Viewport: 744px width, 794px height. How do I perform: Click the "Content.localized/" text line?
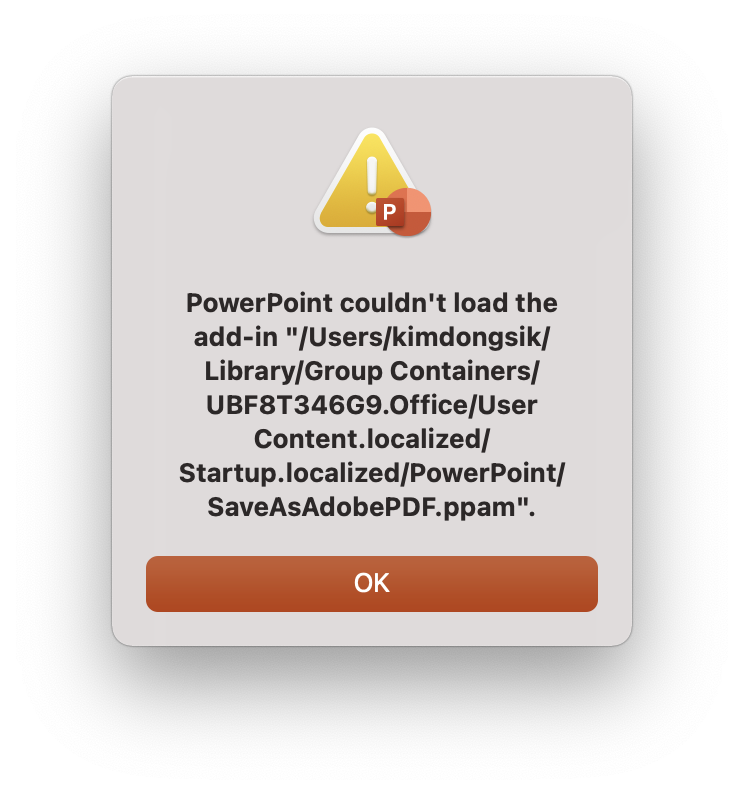coord(372,439)
